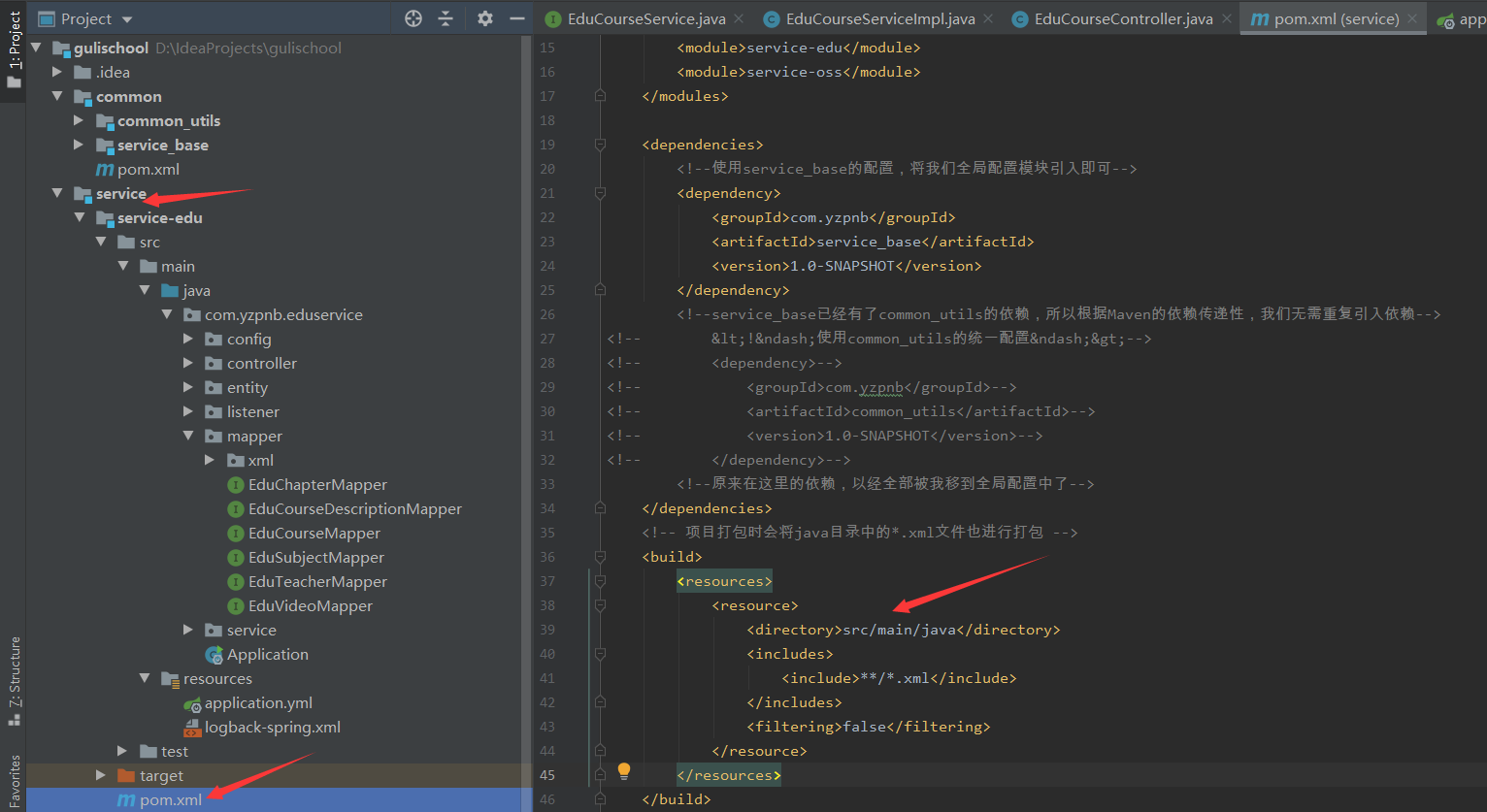
Task: Fold the build block at line 36
Action: 600,557
